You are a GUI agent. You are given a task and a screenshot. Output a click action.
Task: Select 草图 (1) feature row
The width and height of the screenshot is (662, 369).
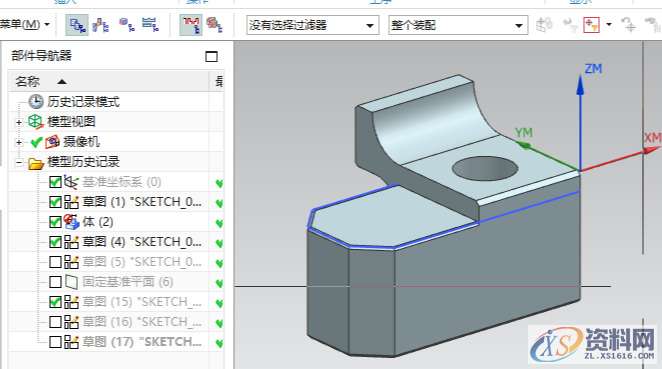142,202
